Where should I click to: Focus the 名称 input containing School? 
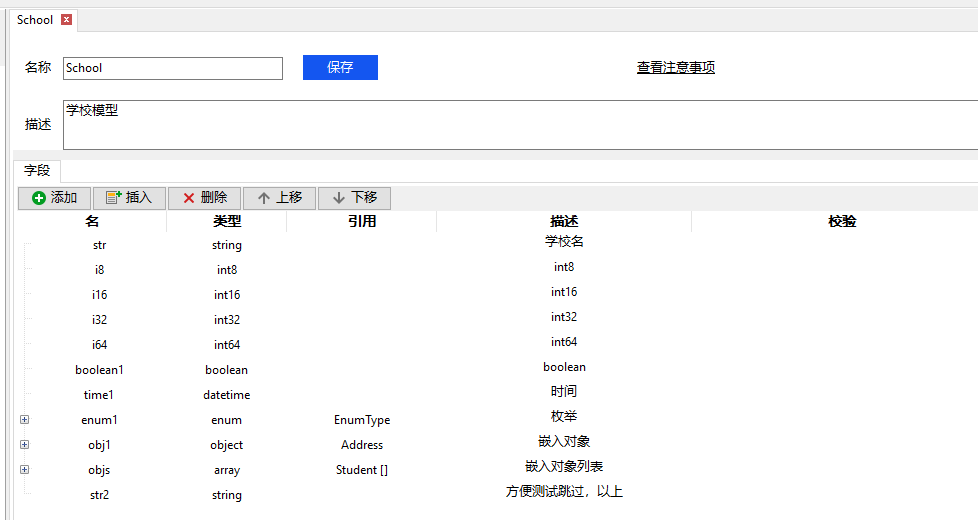tap(173, 68)
